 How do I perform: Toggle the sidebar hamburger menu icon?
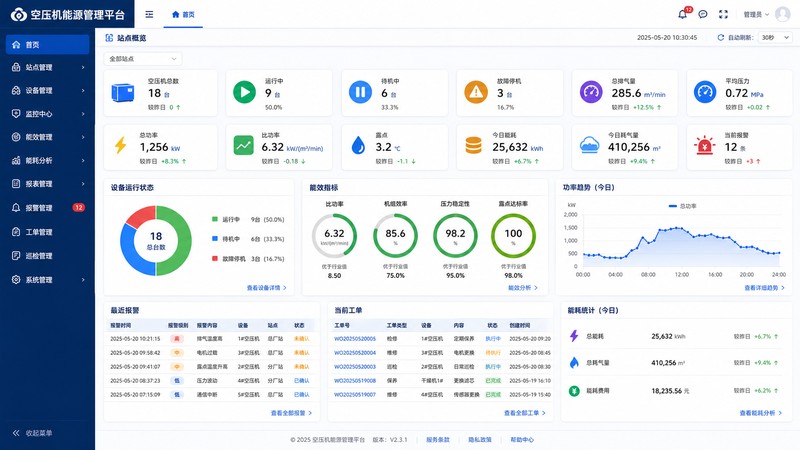[149, 14]
